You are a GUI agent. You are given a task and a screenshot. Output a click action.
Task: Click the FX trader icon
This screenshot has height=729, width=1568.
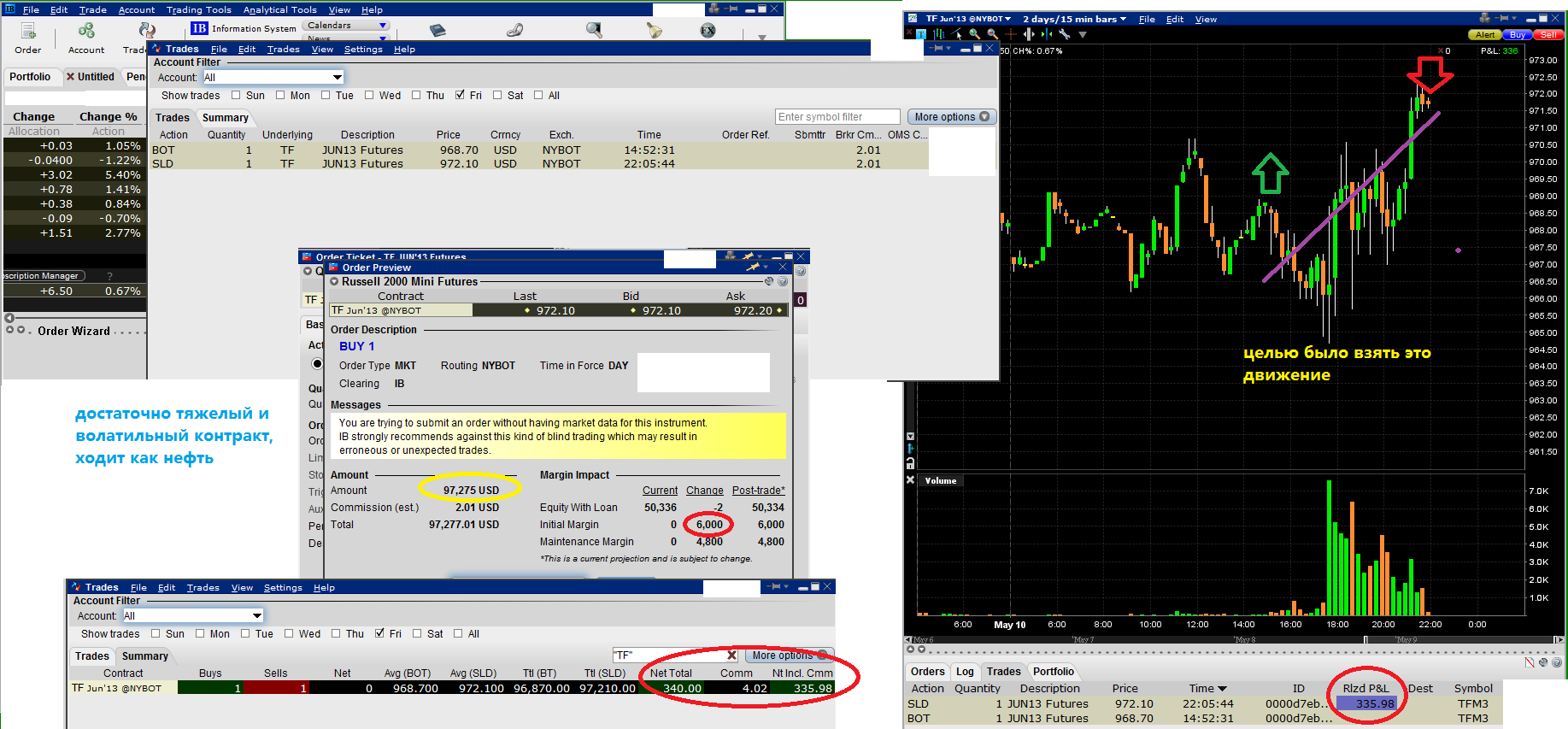[708, 31]
